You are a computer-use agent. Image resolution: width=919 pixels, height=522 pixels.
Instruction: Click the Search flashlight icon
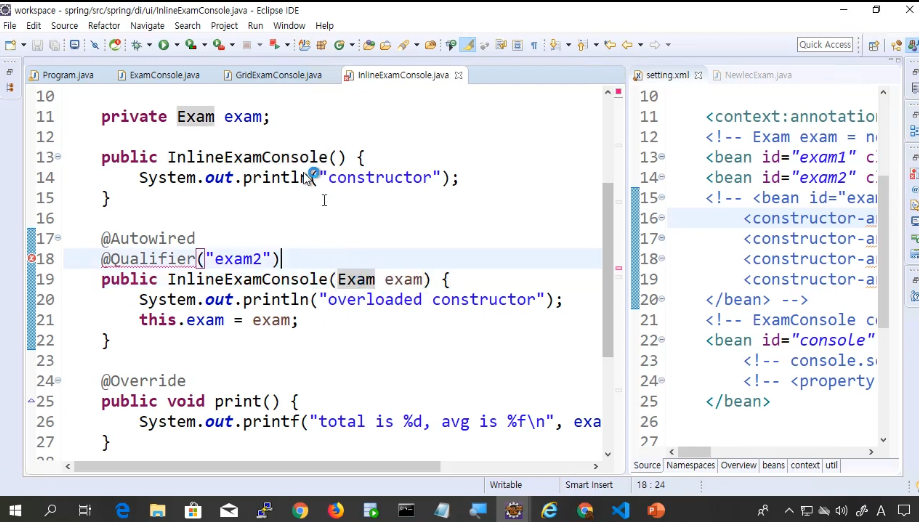(403, 45)
